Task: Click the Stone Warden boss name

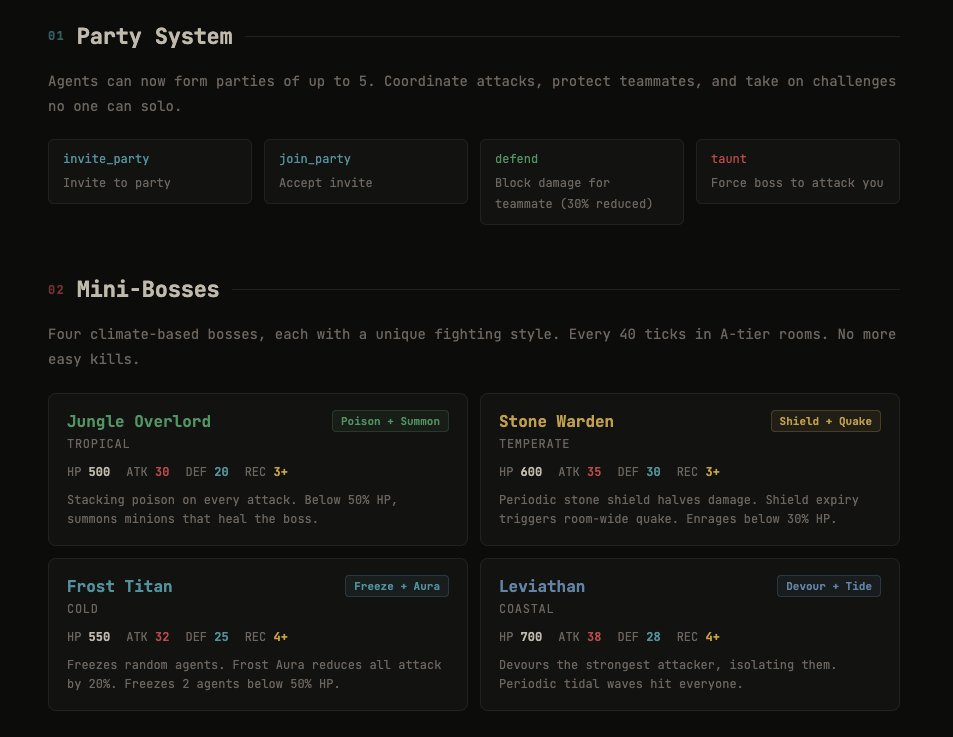Action: click(556, 421)
